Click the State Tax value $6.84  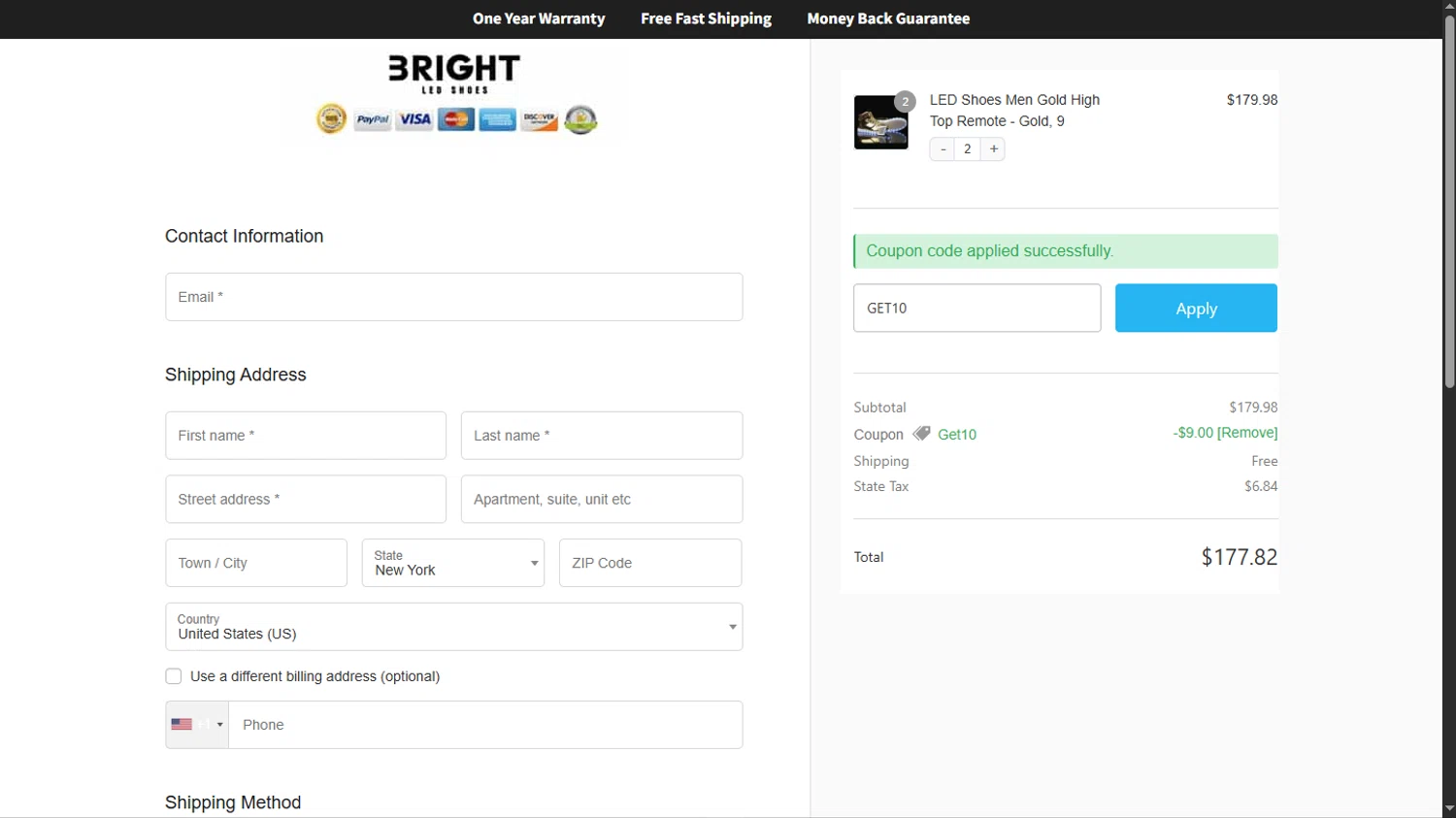point(1261,486)
